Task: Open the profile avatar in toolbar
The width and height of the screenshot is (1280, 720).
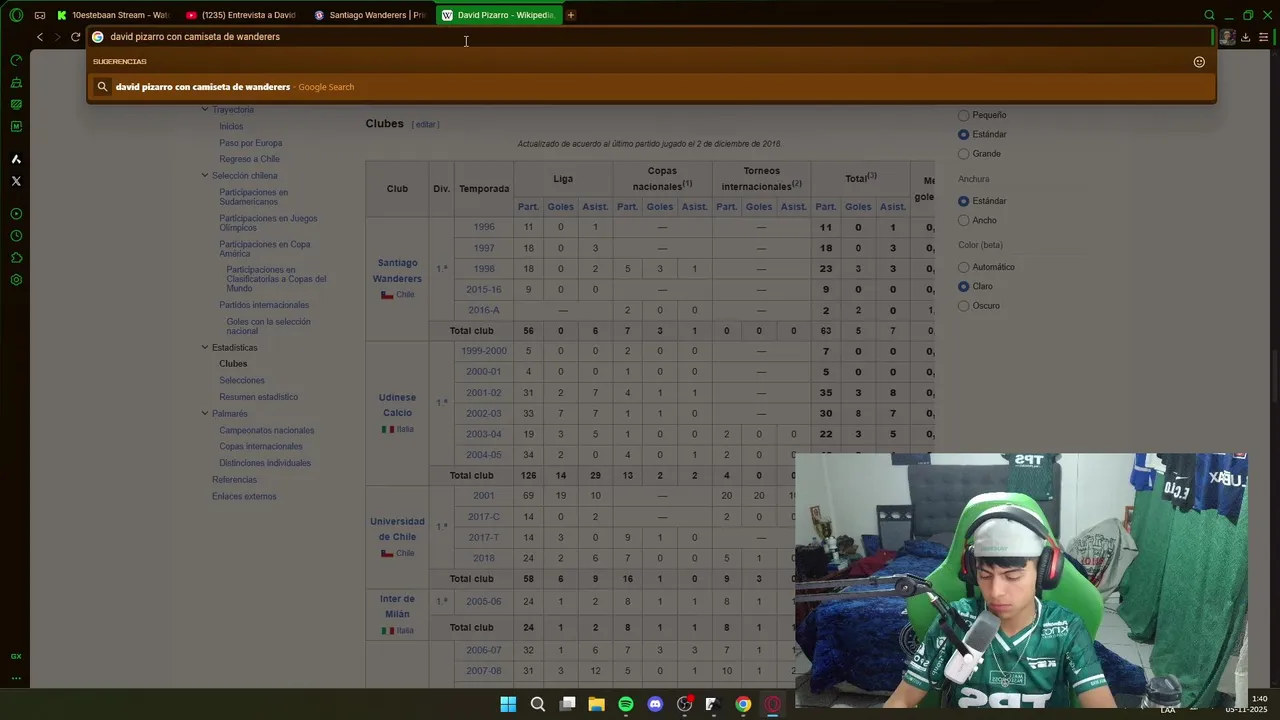Action: [x=1227, y=37]
